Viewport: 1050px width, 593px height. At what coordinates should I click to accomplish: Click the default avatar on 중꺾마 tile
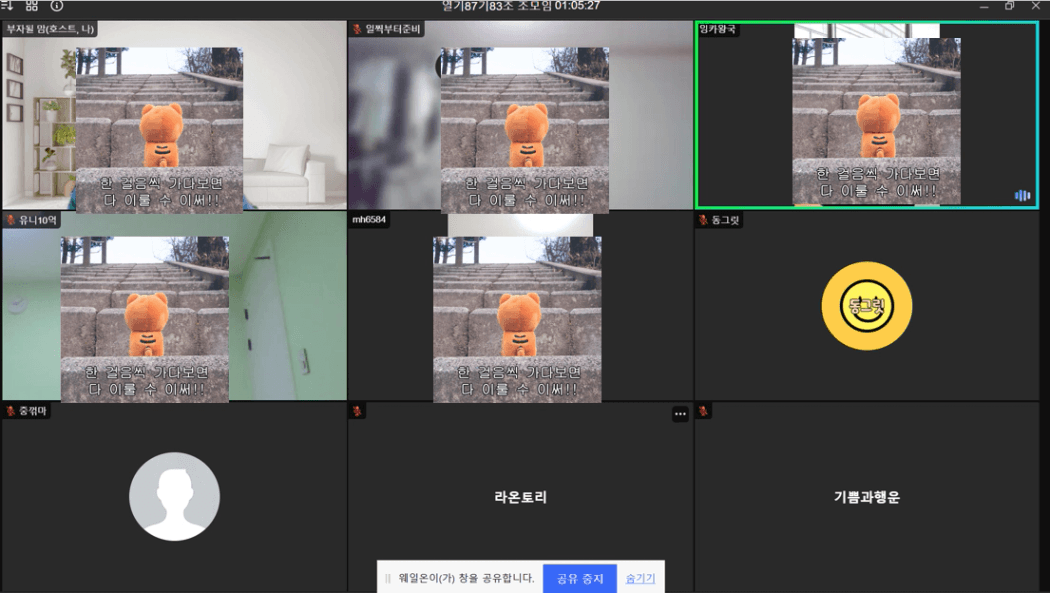[174, 497]
